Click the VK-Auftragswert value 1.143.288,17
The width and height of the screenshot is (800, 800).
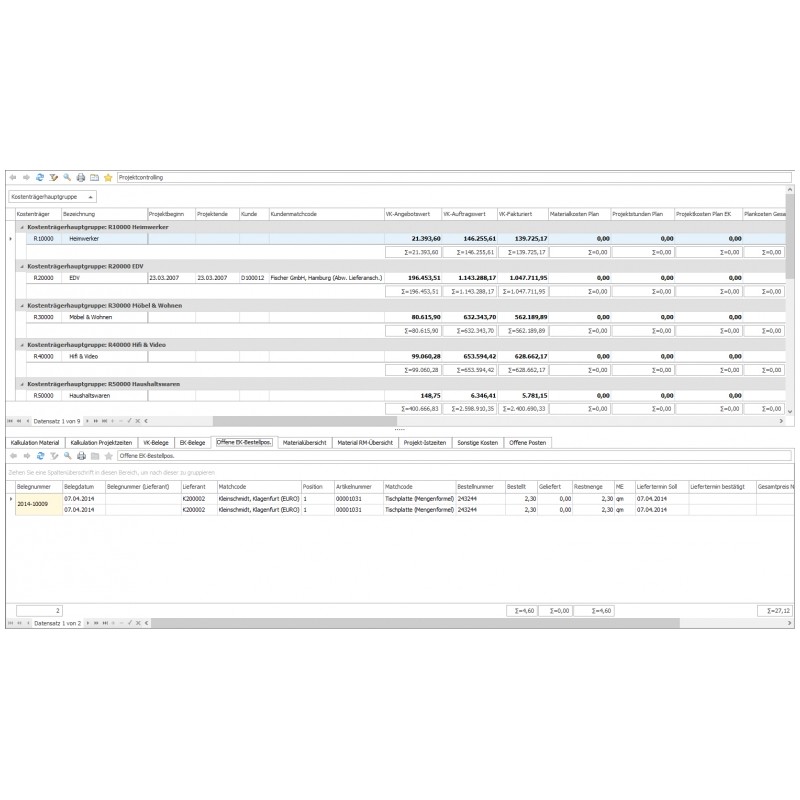click(x=469, y=278)
